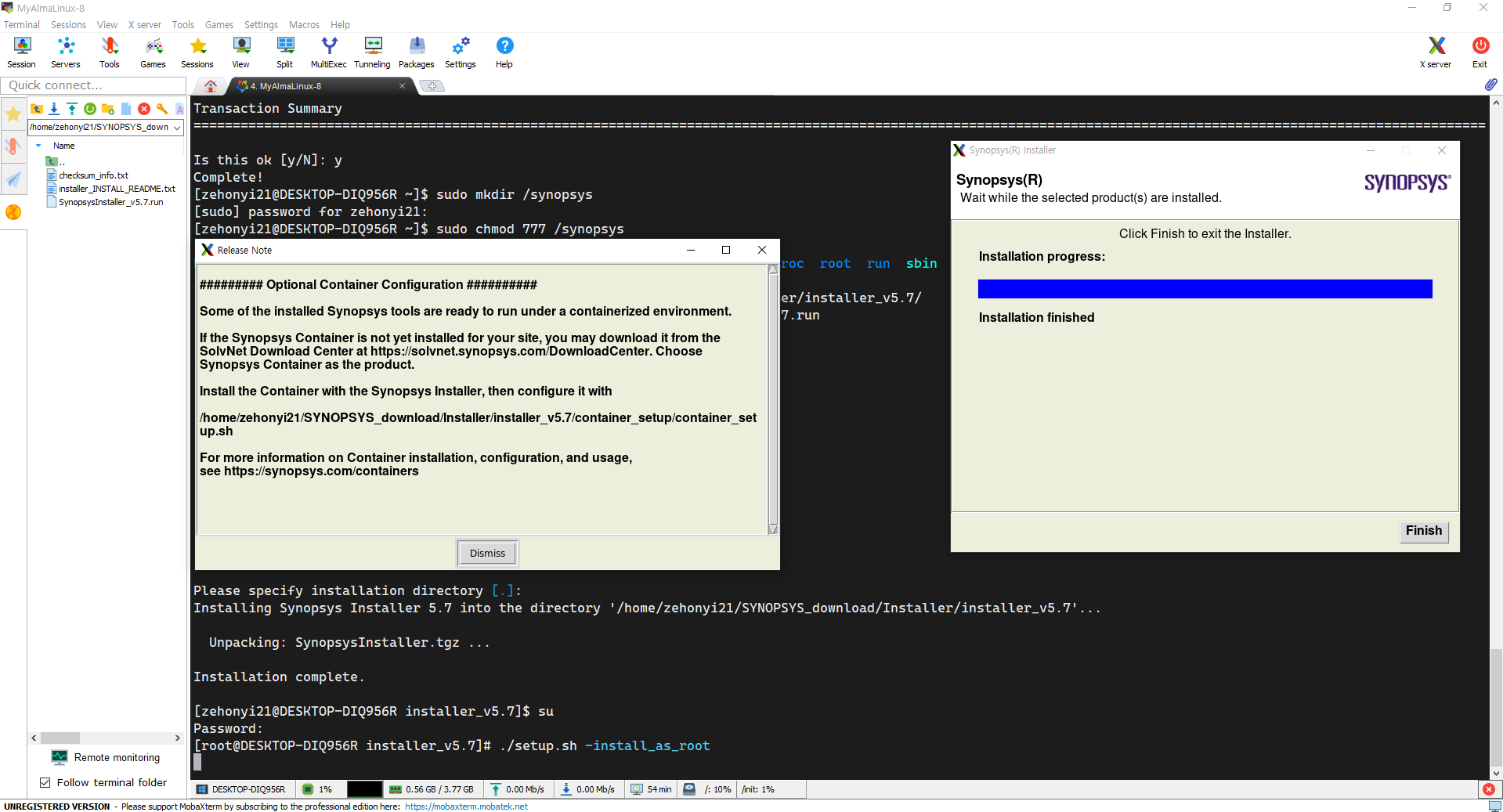Open the Macros menu
The height and width of the screenshot is (812, 1503).
tap(304, 25)
